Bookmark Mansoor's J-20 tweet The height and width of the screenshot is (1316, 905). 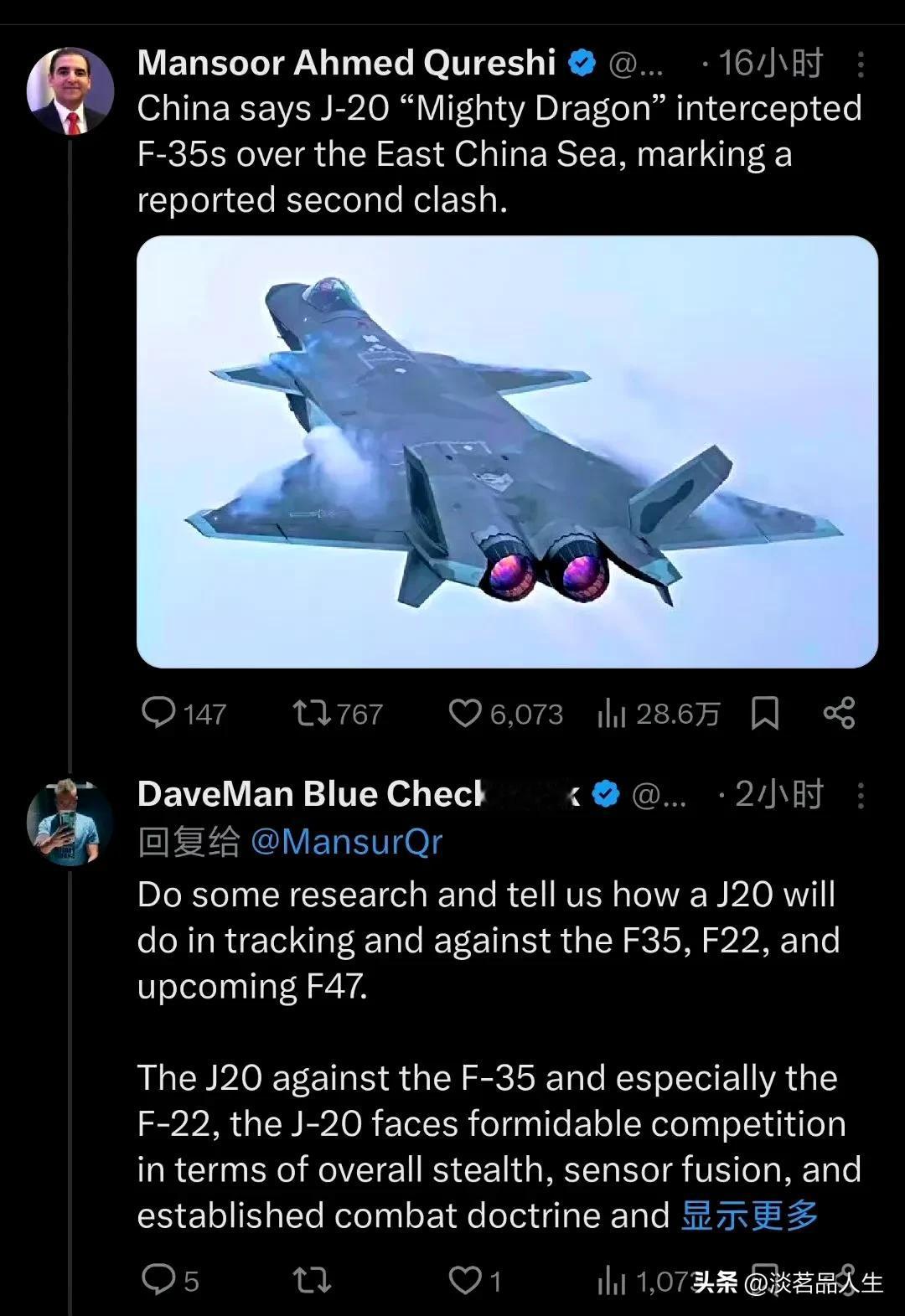click(765, 714)
